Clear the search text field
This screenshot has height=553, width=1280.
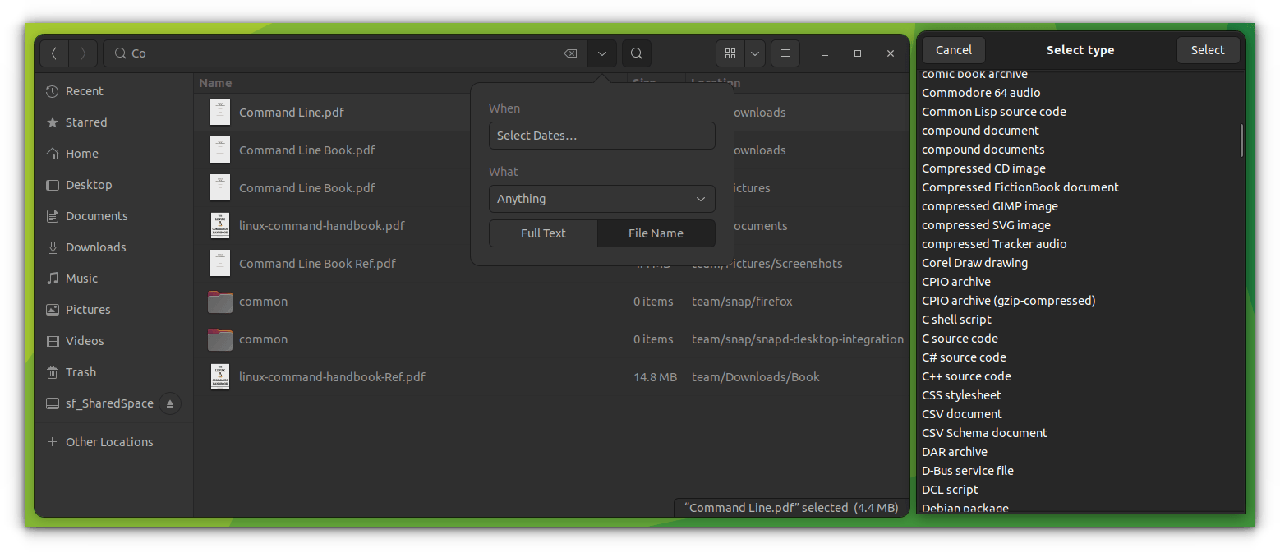(x=570, y=53)
